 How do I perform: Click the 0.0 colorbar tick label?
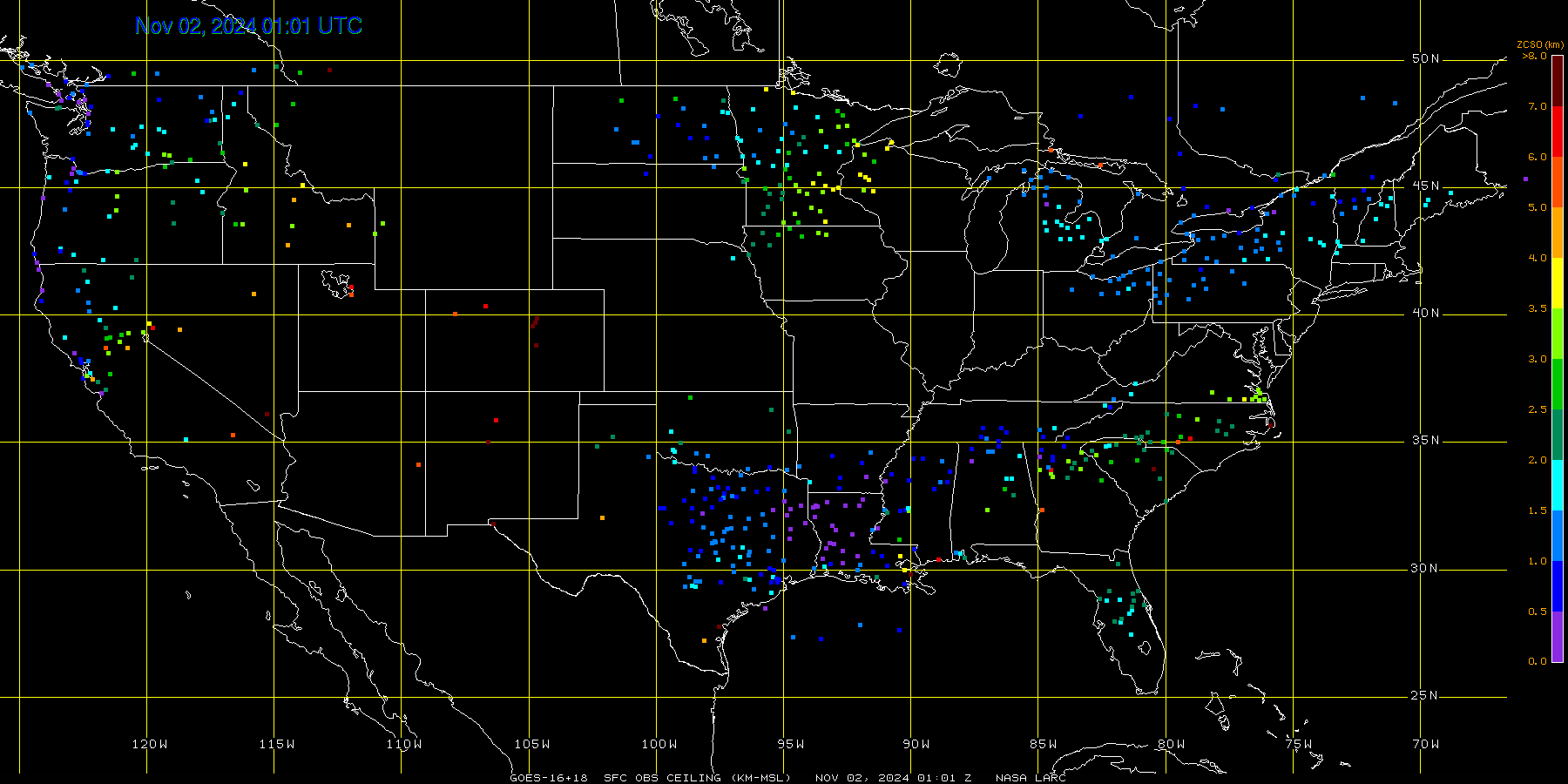pyautogui.click(x=1538, y=662)
